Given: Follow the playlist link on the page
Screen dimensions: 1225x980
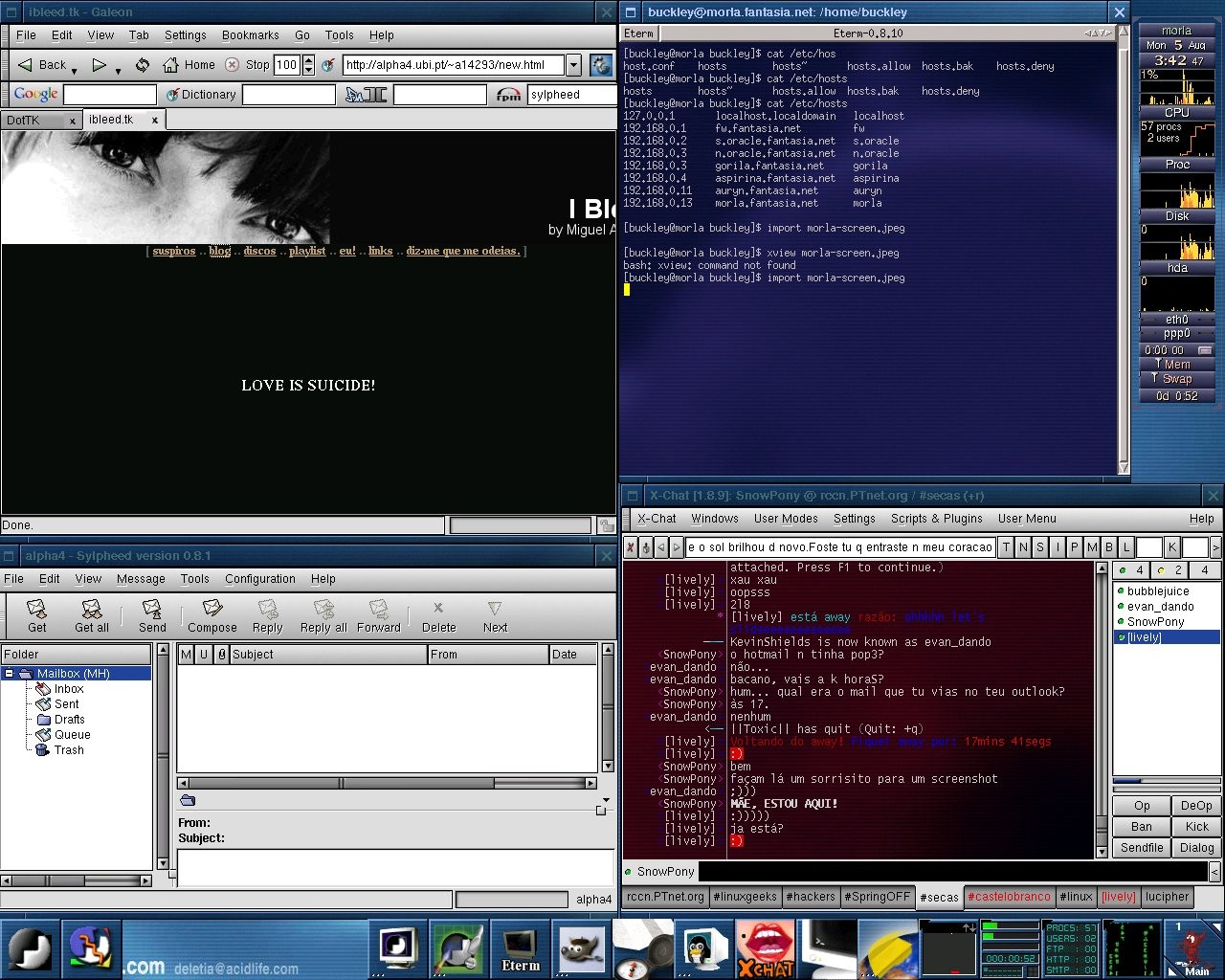Looking at the screenshot, I should pyautogui.click(x=306, y=251).
